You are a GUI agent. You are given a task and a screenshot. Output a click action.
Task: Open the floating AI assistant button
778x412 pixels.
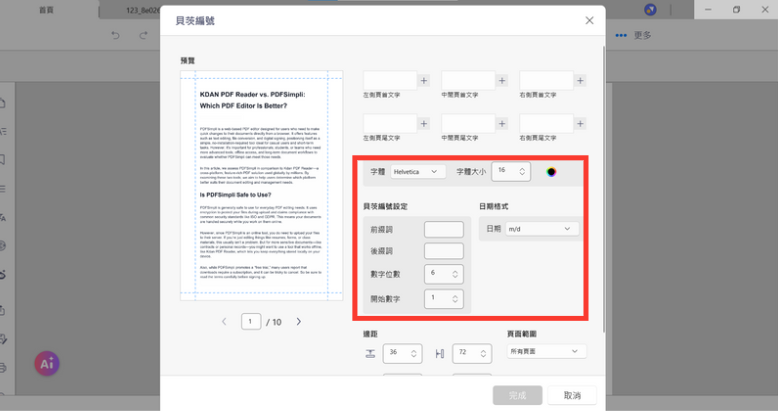coord(47,364)
